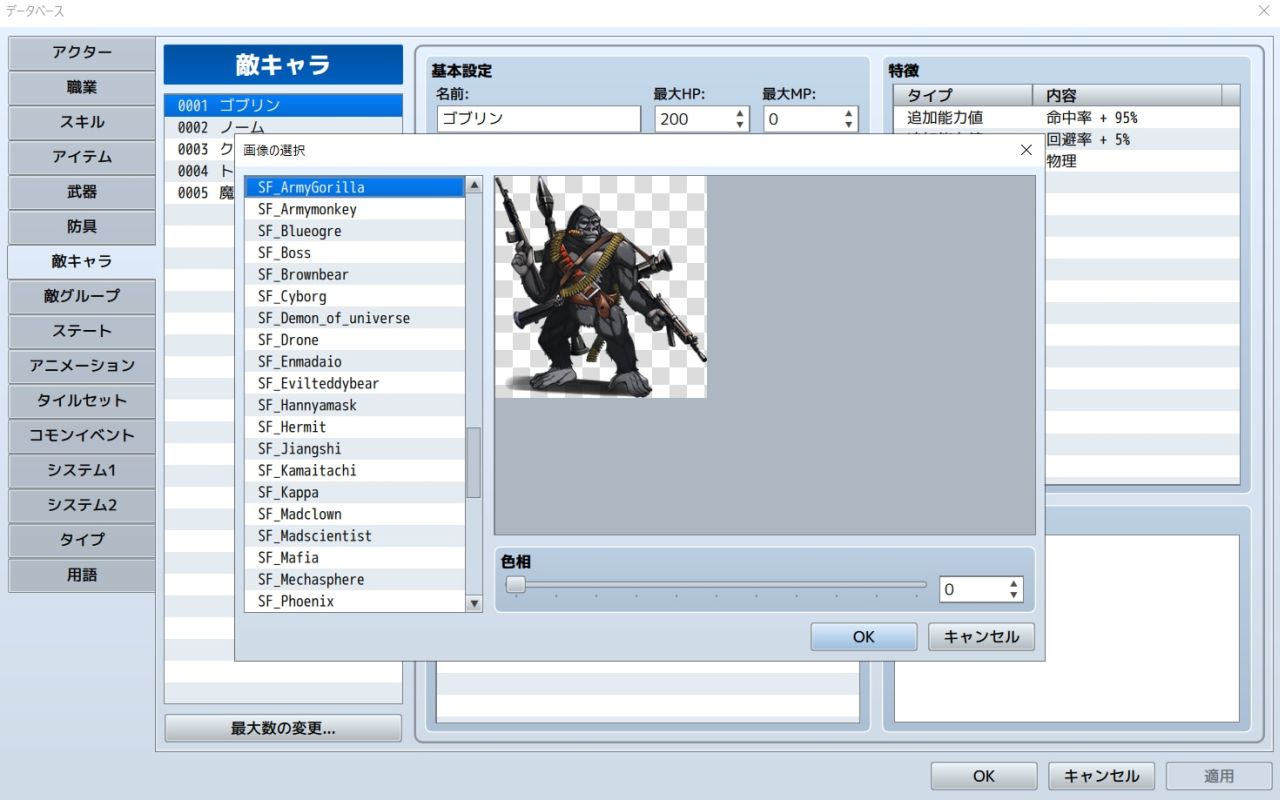This screenshot has width=1280, height=800.
Task: Click OK in the image selection dialog
Action: [864, 637]
